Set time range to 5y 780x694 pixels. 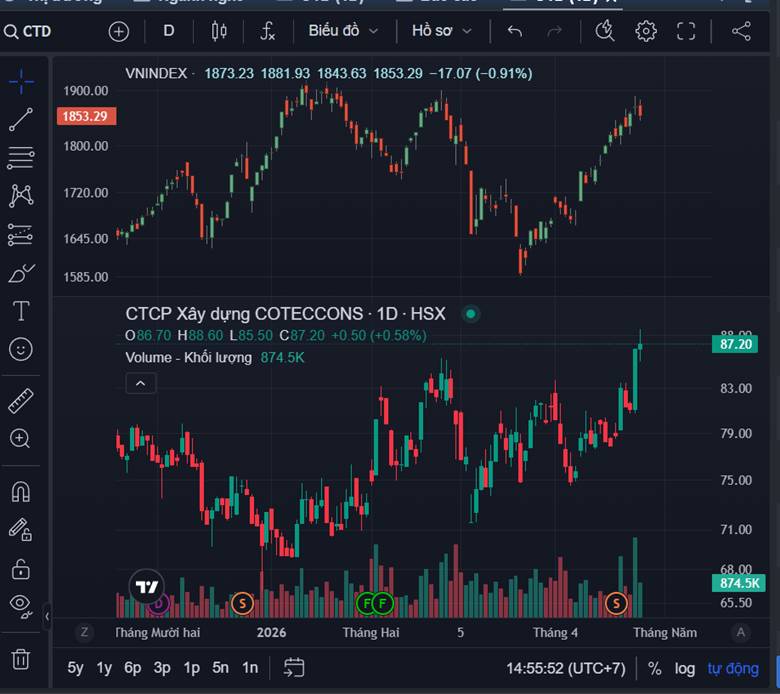coord(76,667)
